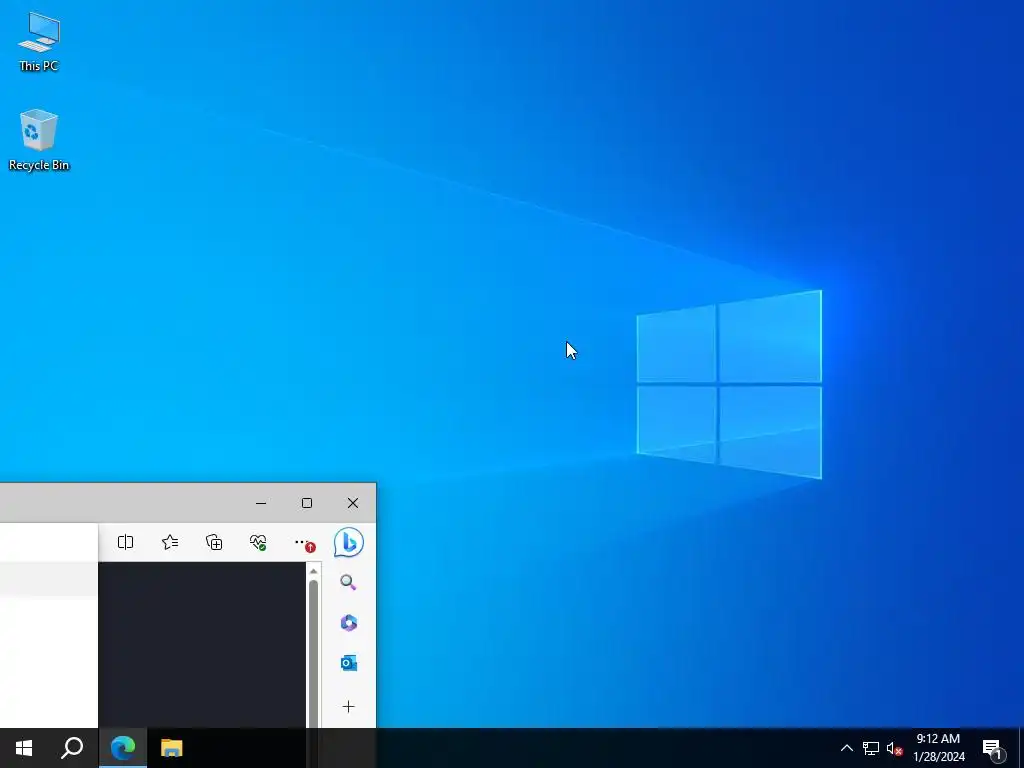The height and width of the screenshot is (768, 1024).
Task: Show hidden system tray icons
Action: coord(846,748)
